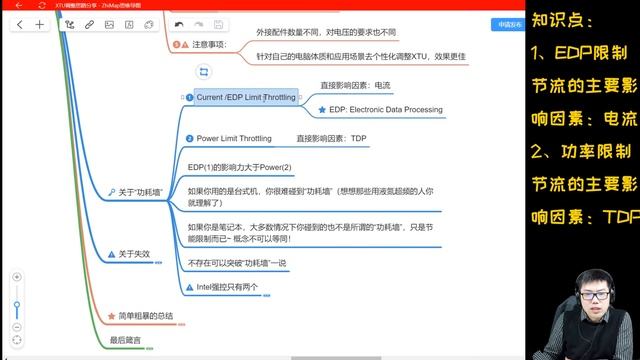Zoom in with the plus circle button

(x=17, y=277)
